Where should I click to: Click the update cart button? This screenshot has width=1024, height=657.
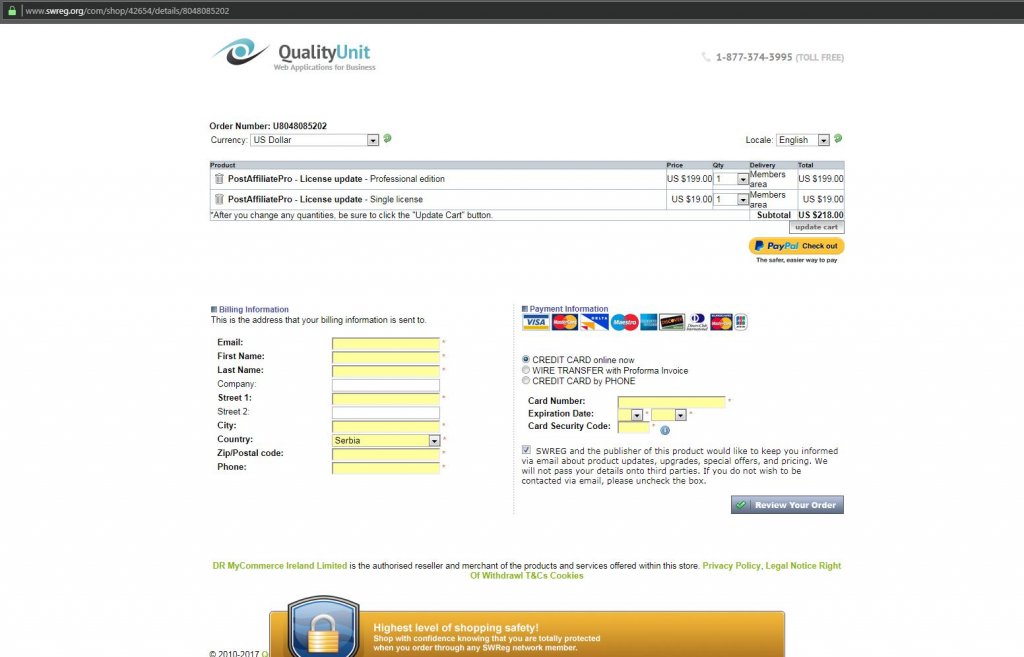pyautogui.click(x=816, y=227)
